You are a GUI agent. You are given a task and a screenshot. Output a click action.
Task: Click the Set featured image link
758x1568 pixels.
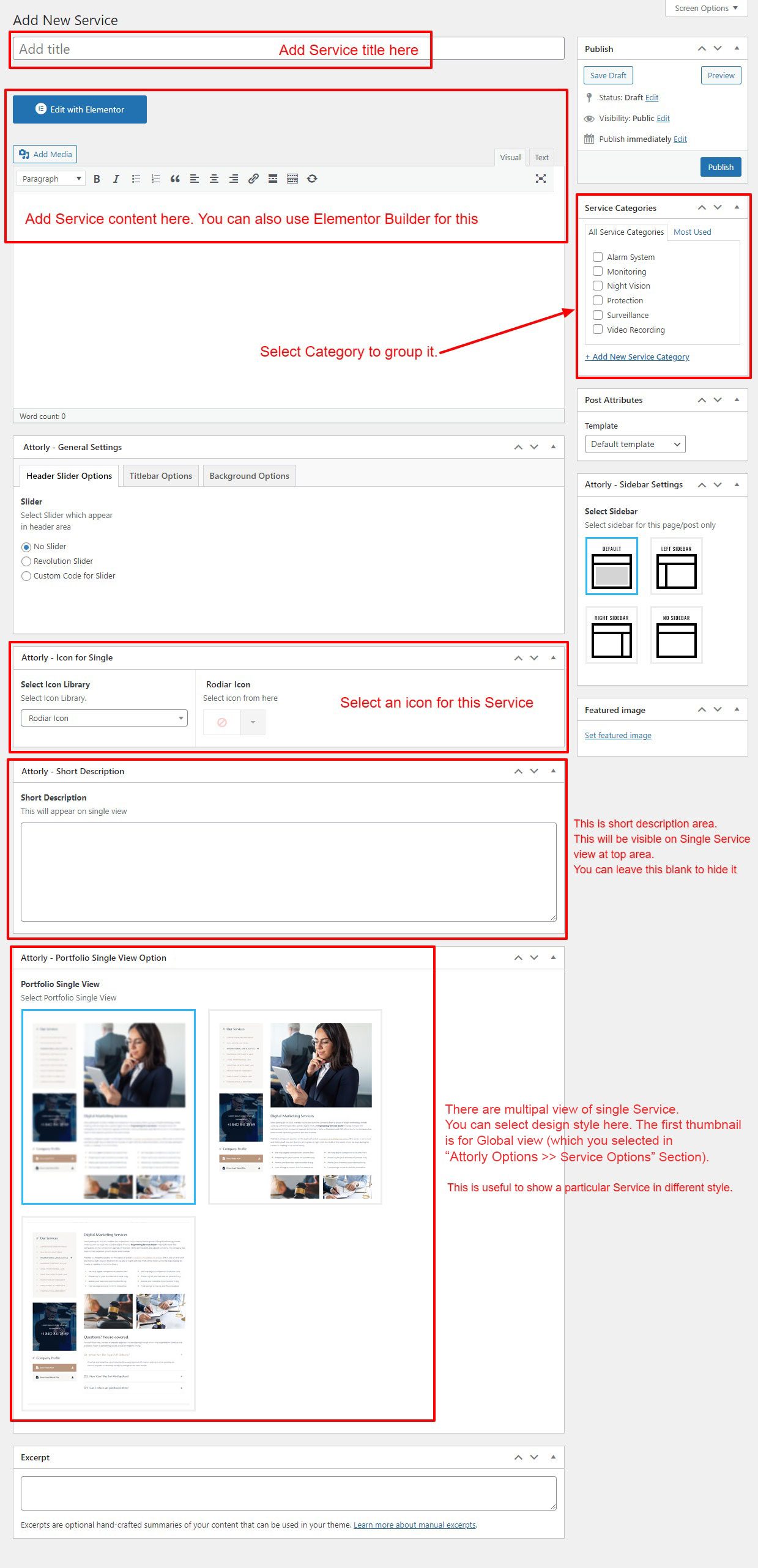[618, 735]
